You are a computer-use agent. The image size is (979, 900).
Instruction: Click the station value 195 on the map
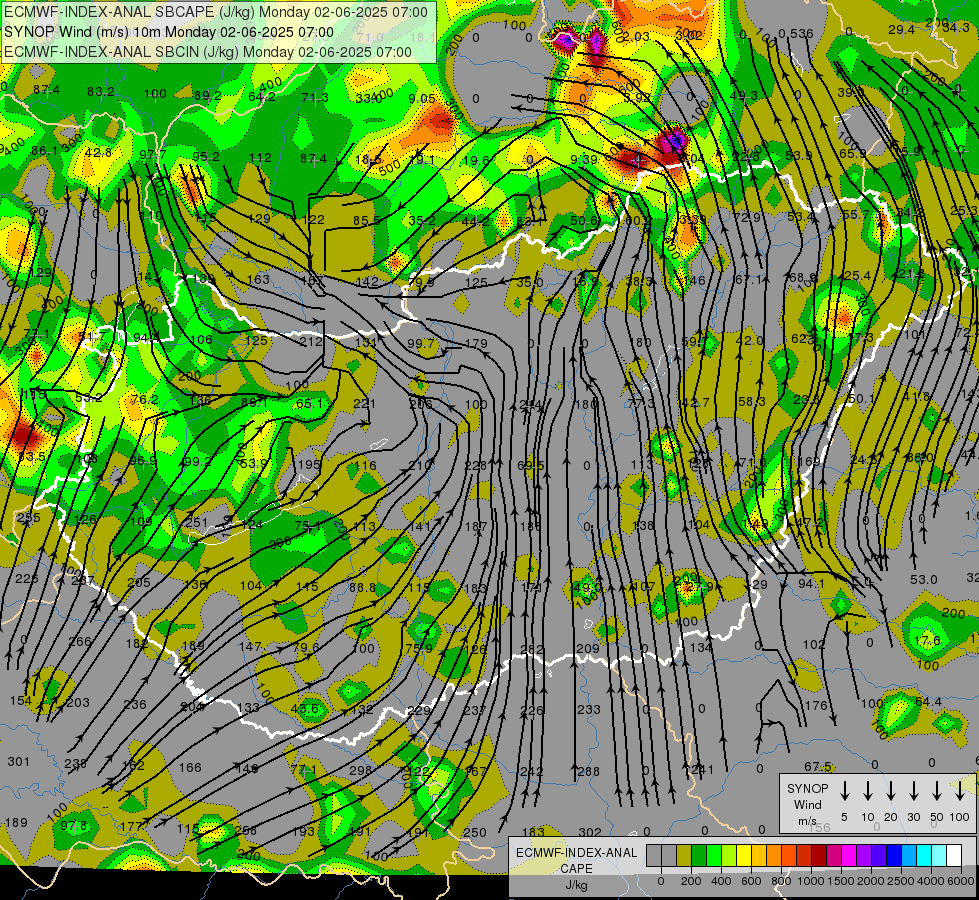(309, 465)
